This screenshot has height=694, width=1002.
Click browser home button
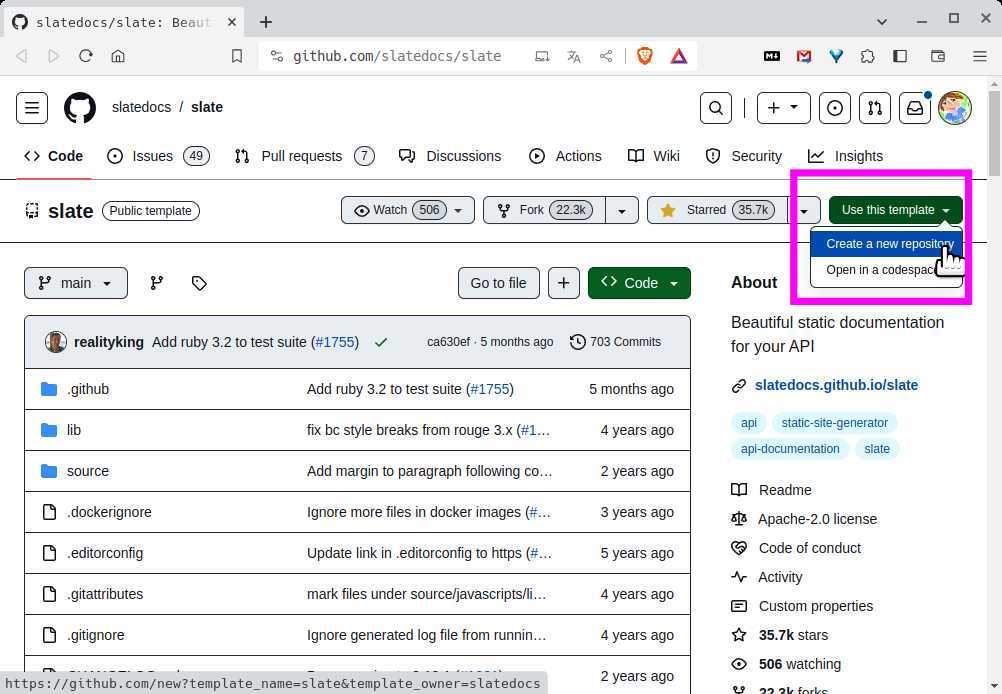pos(118,56)
